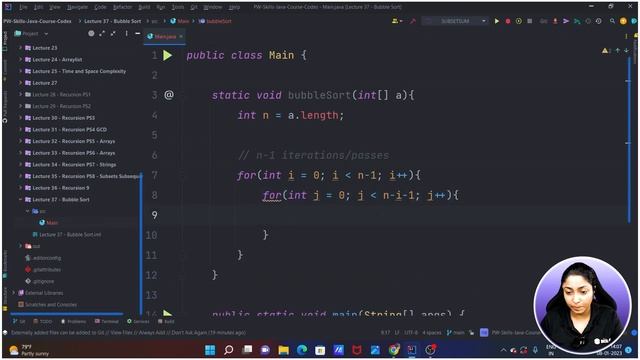
Task: Open TODO tool window tab
Action: pyautogui.click(x=43, y=321)
